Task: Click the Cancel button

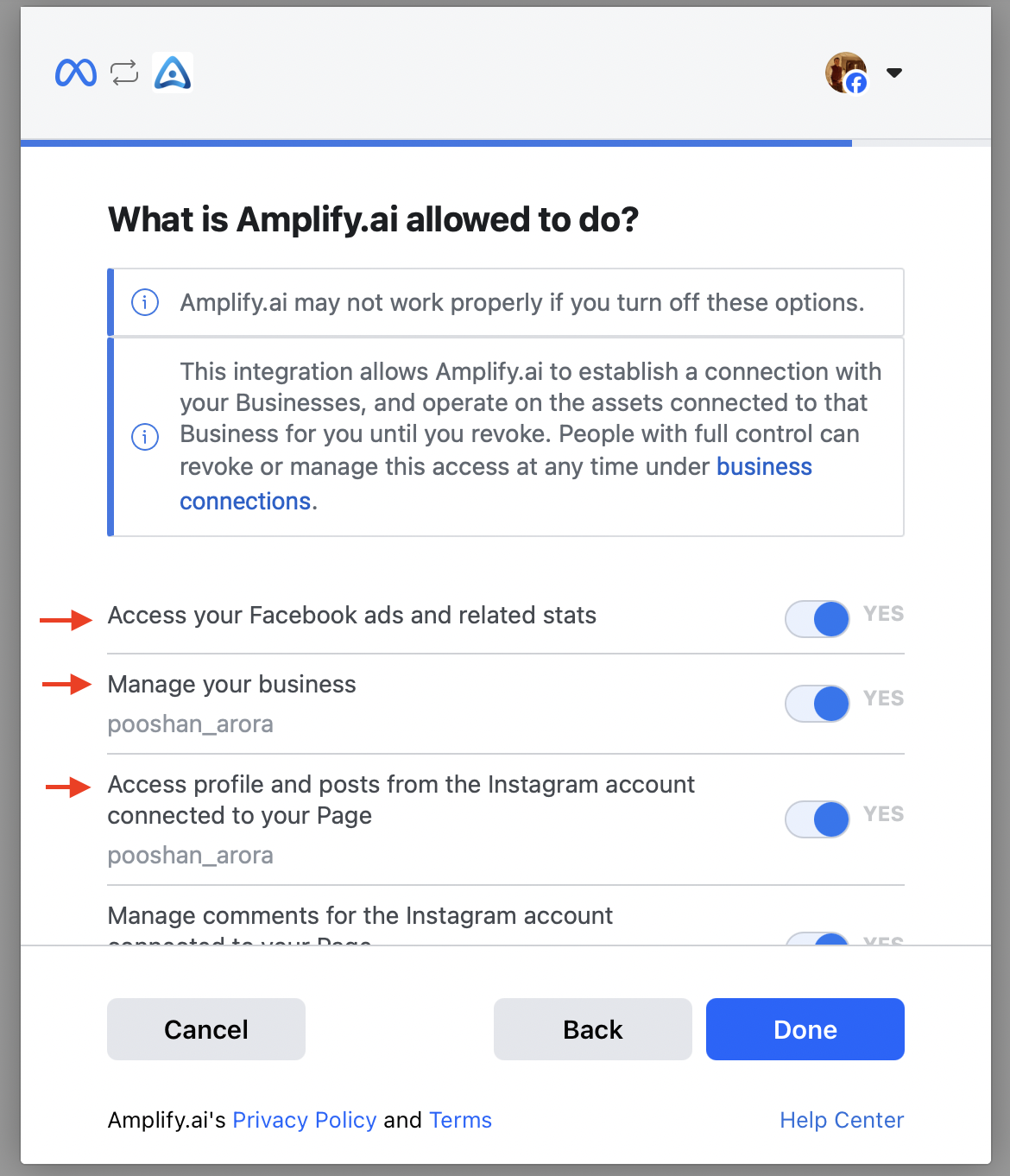Action: (x=206, y=1029)
